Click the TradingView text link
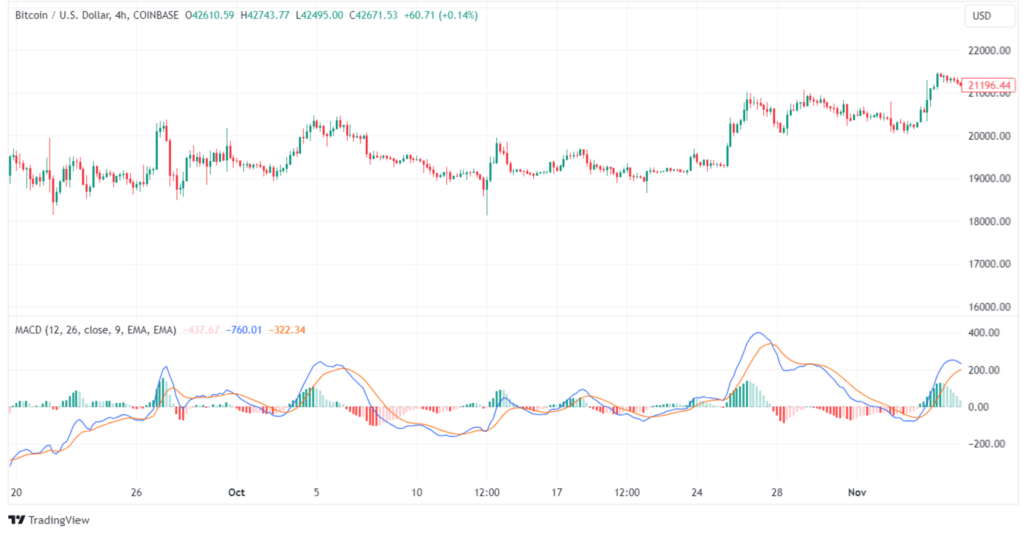 click(x=57, y=520)
